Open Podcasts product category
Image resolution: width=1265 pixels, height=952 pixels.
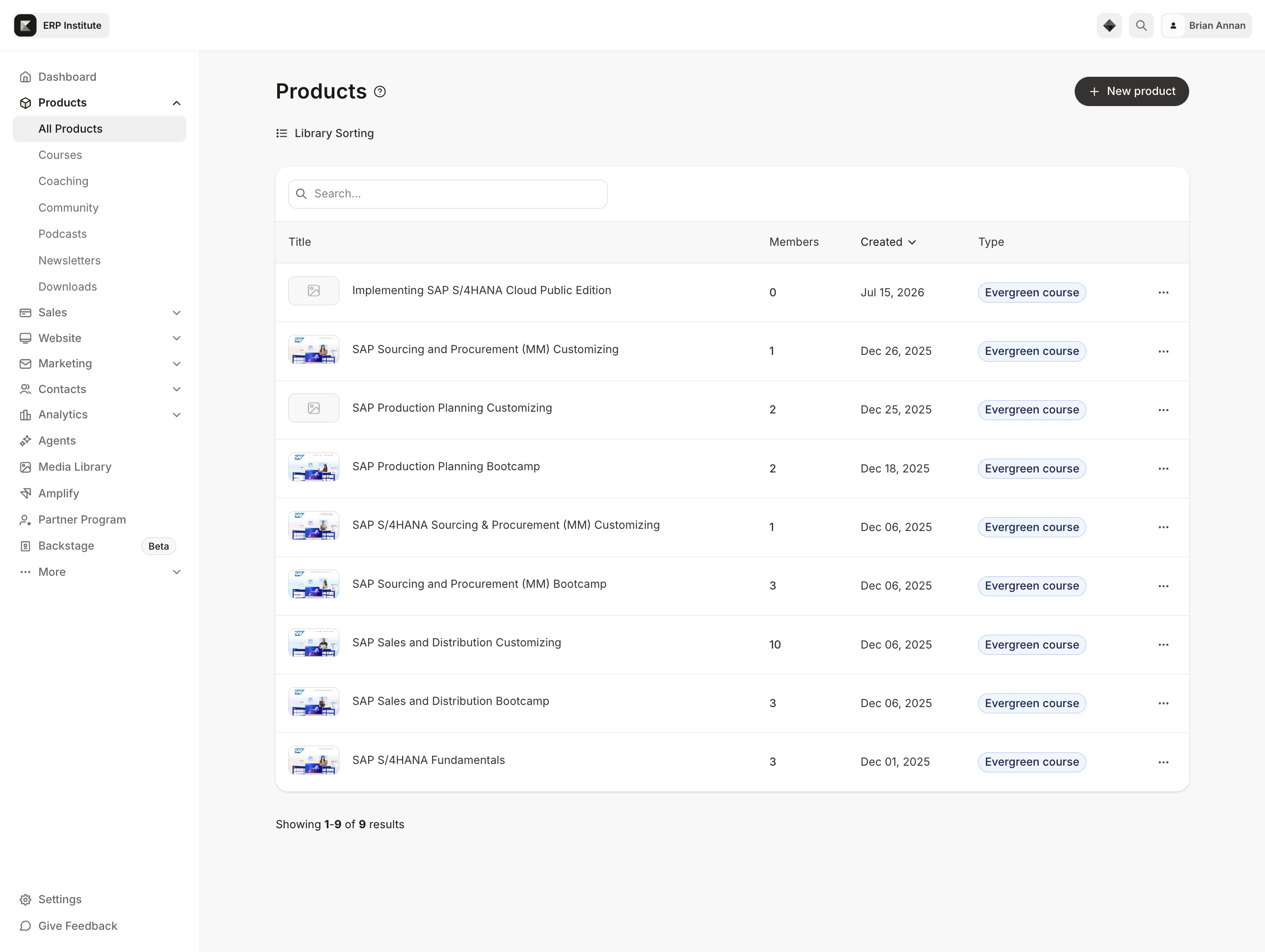[63, 234]
